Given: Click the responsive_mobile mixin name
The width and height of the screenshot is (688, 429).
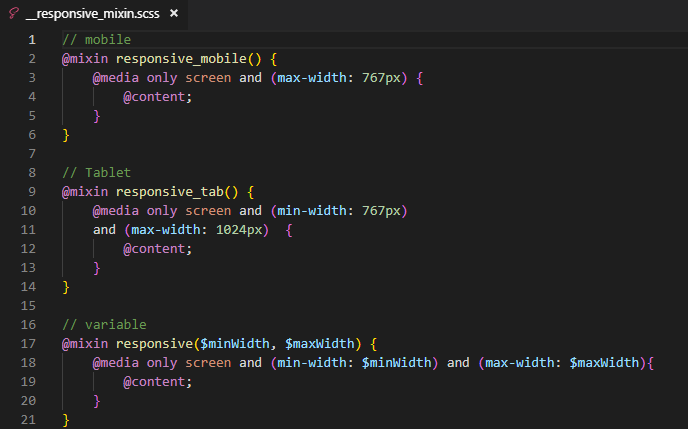Looking at the screenshot, I should (182, 59).
